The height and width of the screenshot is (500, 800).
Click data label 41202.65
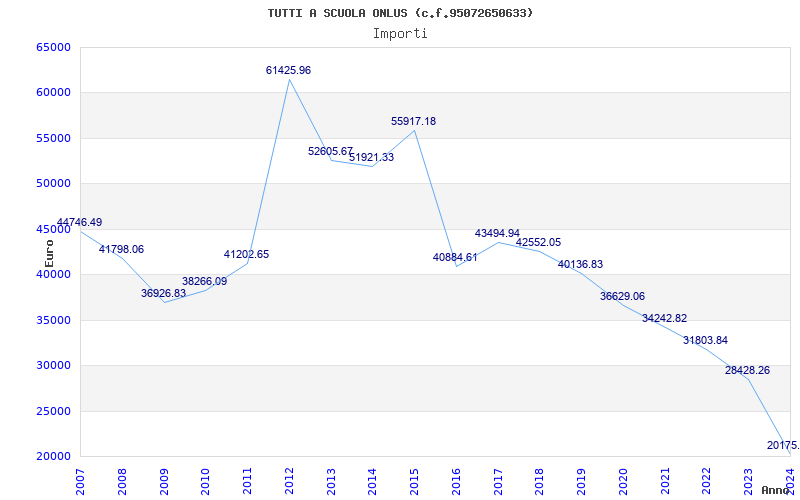pyautogui.click(x=246, y=254)
